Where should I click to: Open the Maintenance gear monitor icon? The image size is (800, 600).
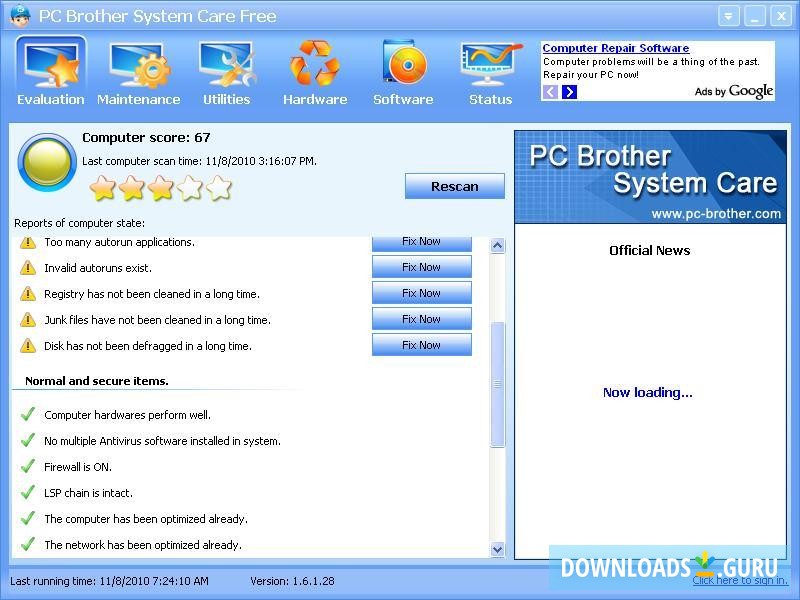click(x=139, y=65)
